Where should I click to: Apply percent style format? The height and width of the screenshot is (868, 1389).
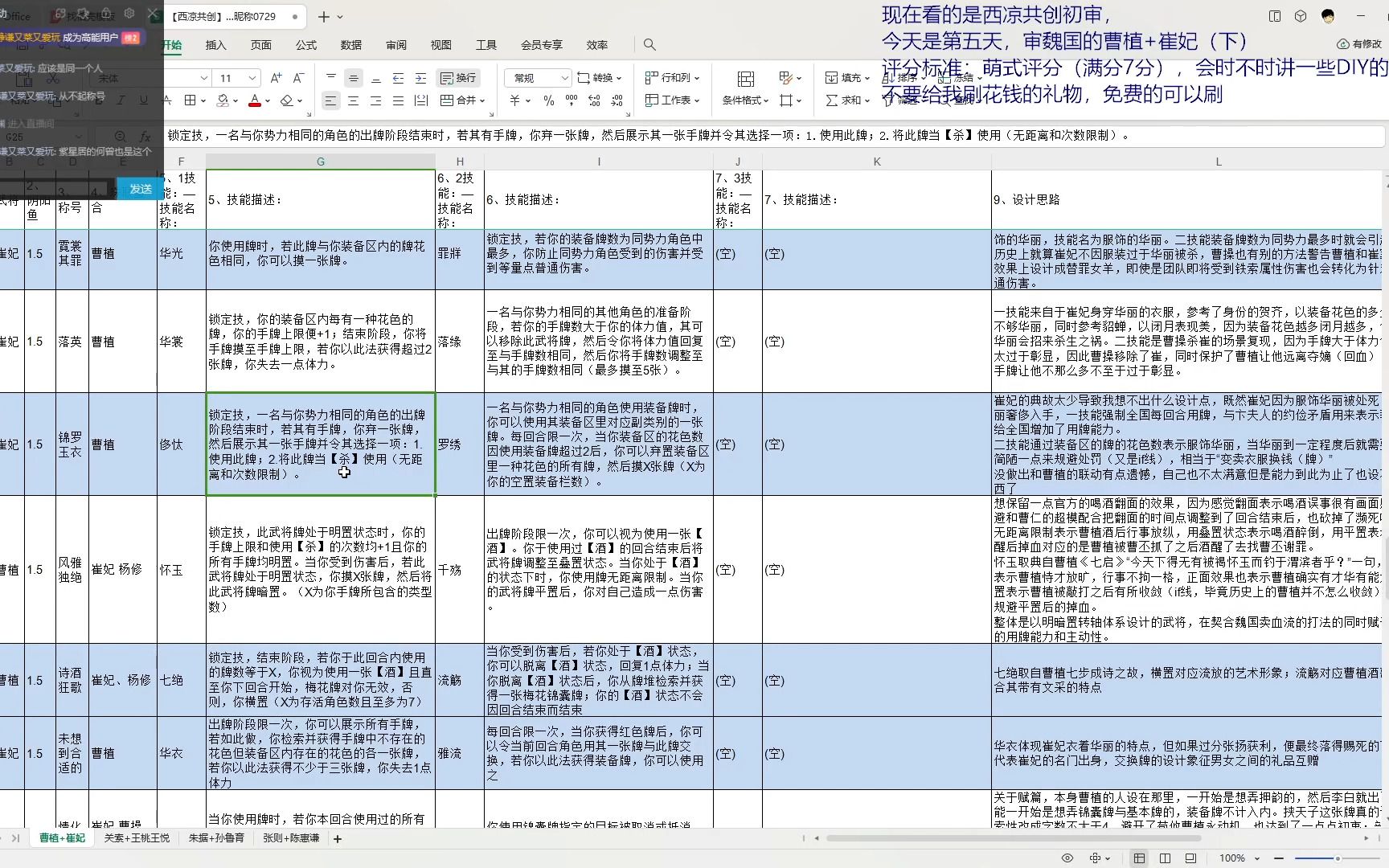549,100
